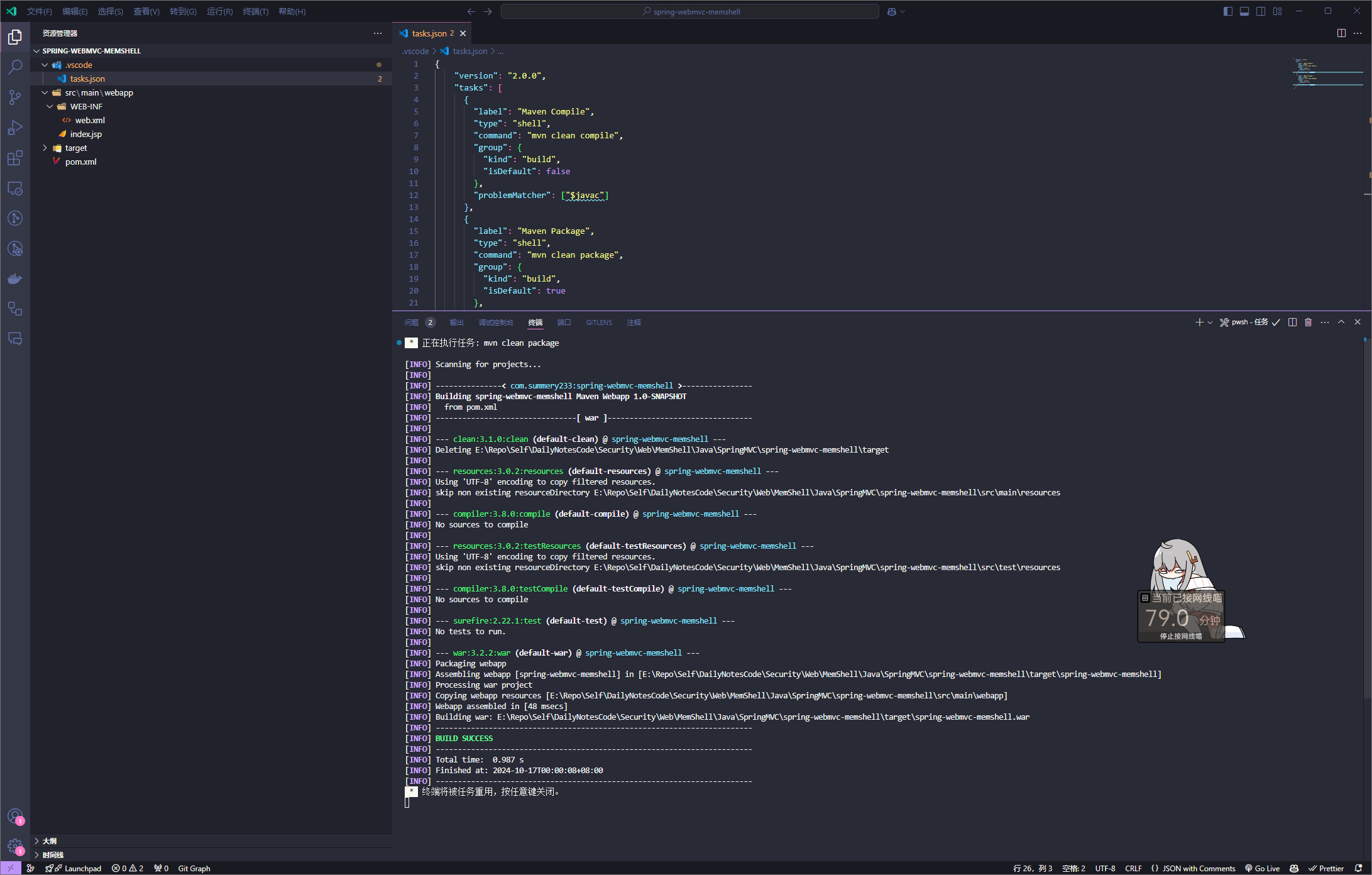Image resolution: width=1372 pixels, height=875 pixels.
Task: Click Go Live in status bar
Action: click(x=1262, y=868)
